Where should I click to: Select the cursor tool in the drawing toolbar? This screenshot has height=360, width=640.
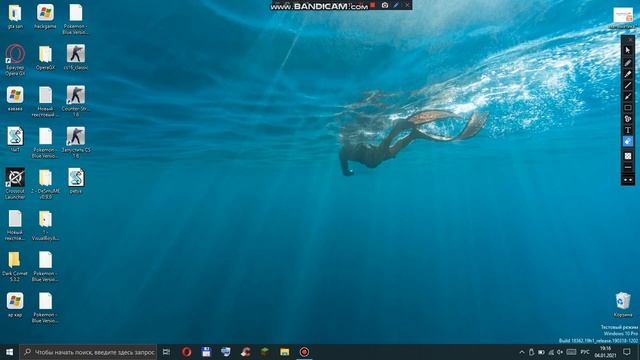coord(628,50)
